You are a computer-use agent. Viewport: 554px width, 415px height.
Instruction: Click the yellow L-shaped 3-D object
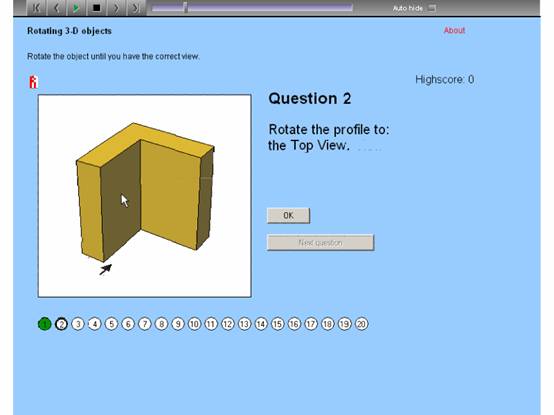(145, 192)
